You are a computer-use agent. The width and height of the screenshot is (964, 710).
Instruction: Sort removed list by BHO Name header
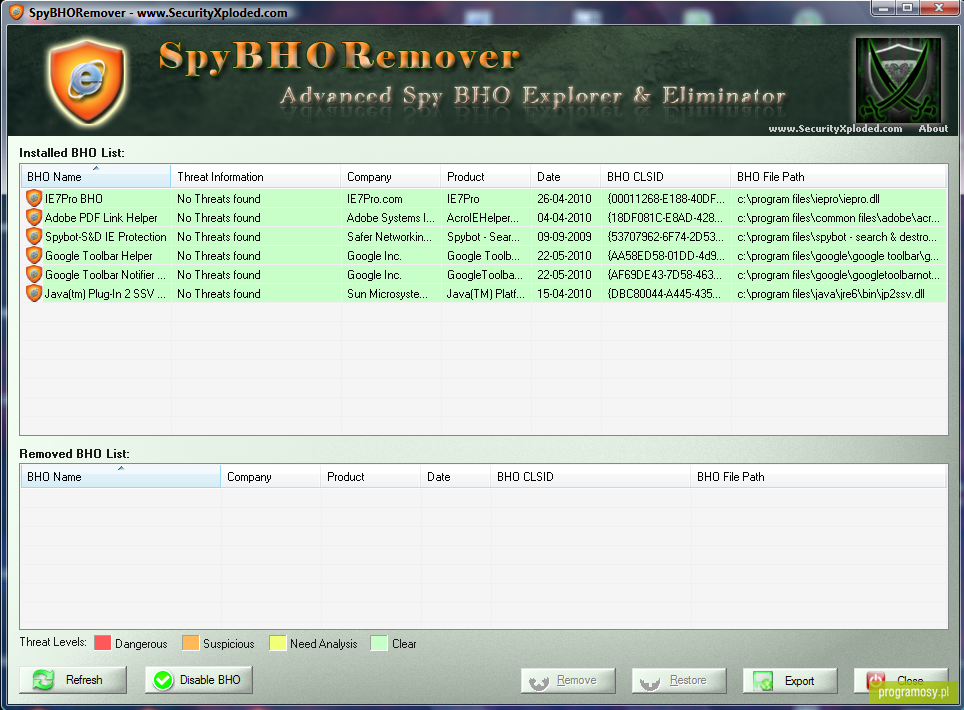pos(120,476)
